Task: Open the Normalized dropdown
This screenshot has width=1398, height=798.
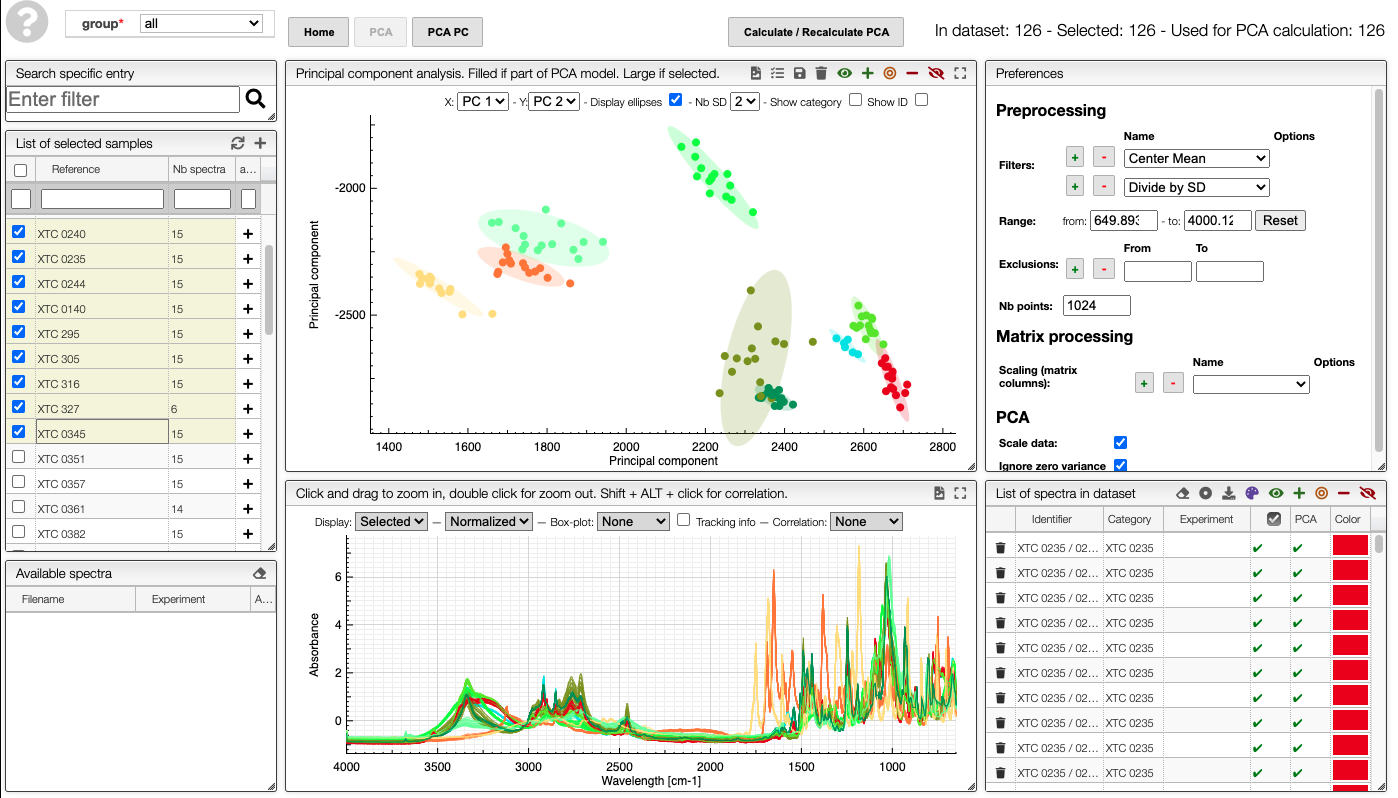Action: (x=488, y=521)
